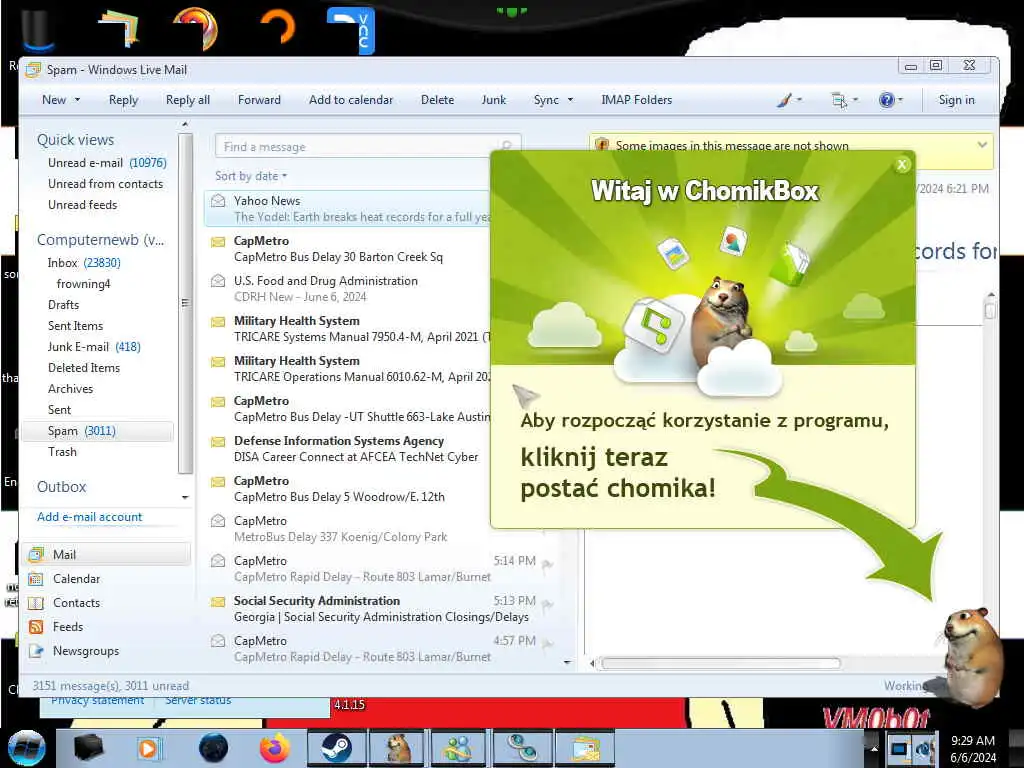Open CapMetro Bus Delay 30 Barton Creek Sq message

[x=349, y=249]
